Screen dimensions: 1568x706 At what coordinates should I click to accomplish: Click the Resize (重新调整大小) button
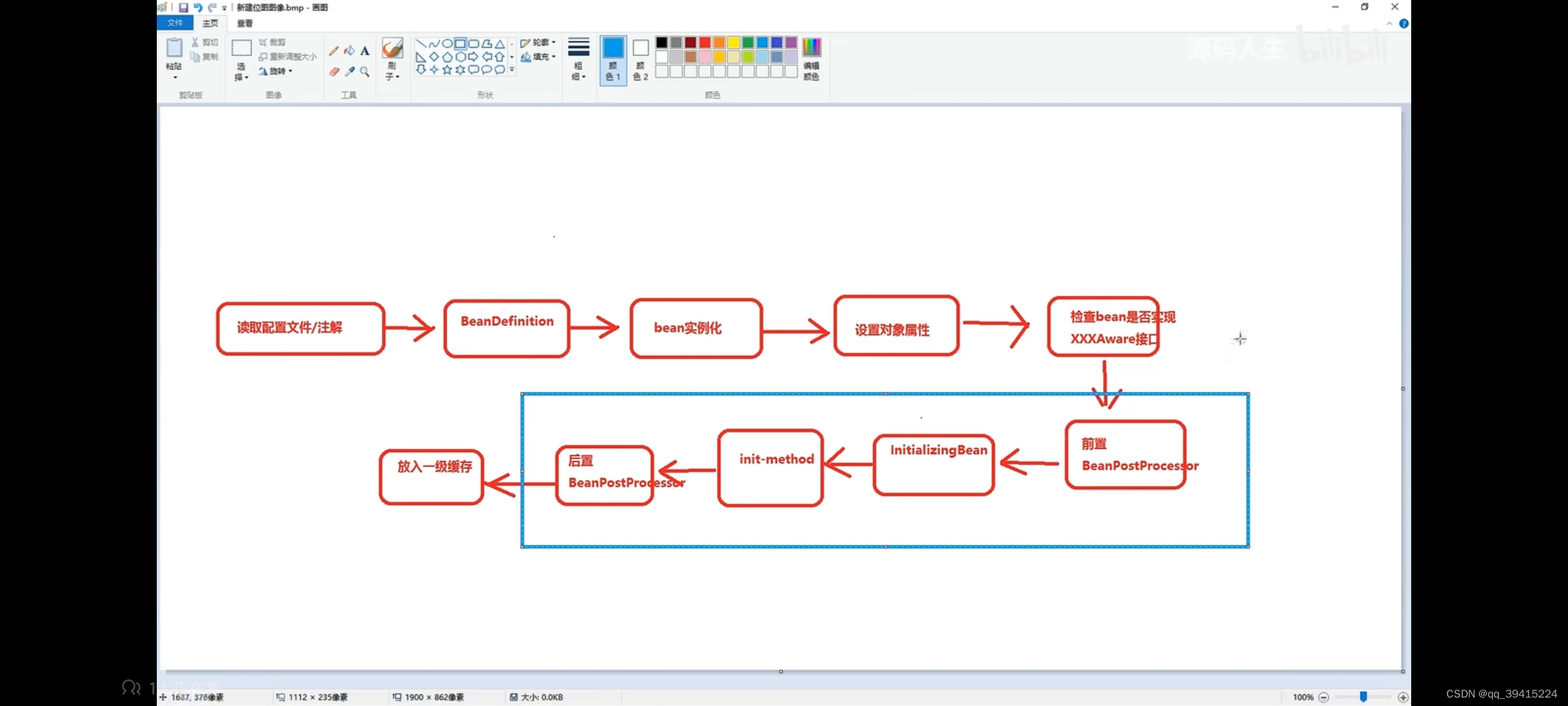[x=287, y=57]
